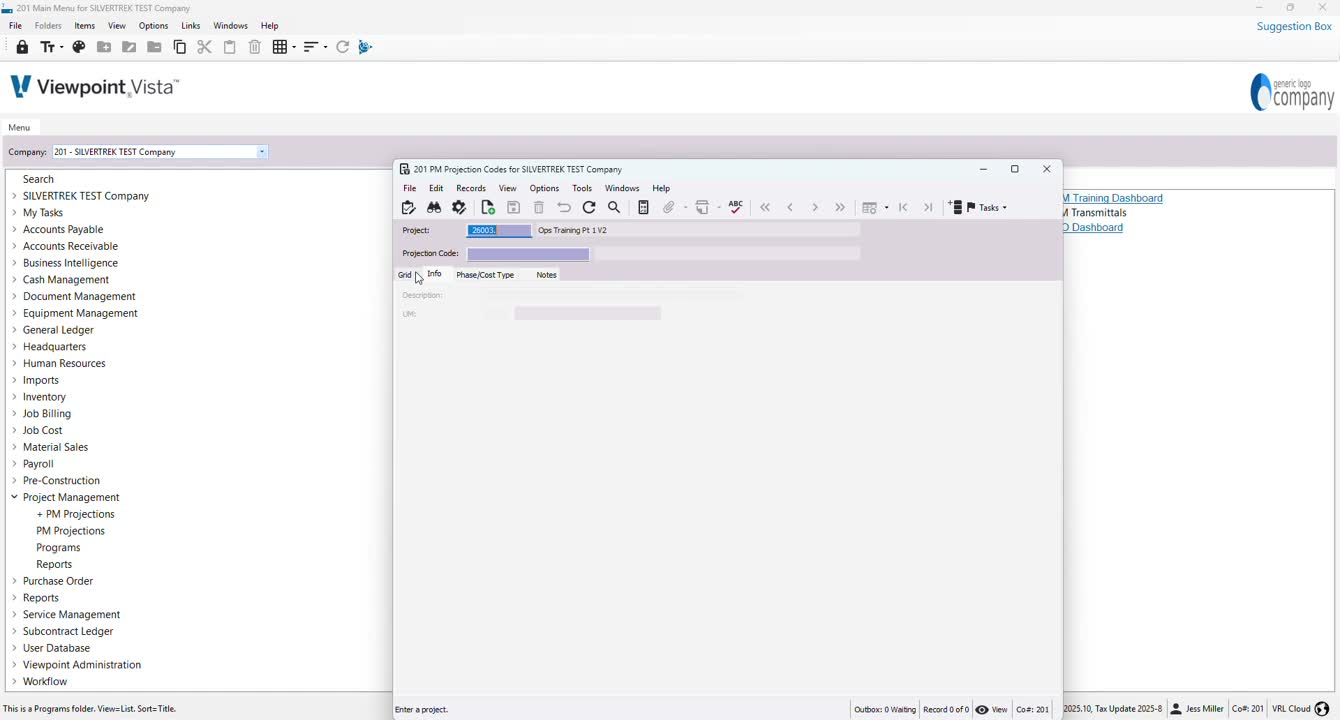Open the gear settings icon in Projection Codes
The height and width of the screenshot is (720, 1340).
click(459, 208)
